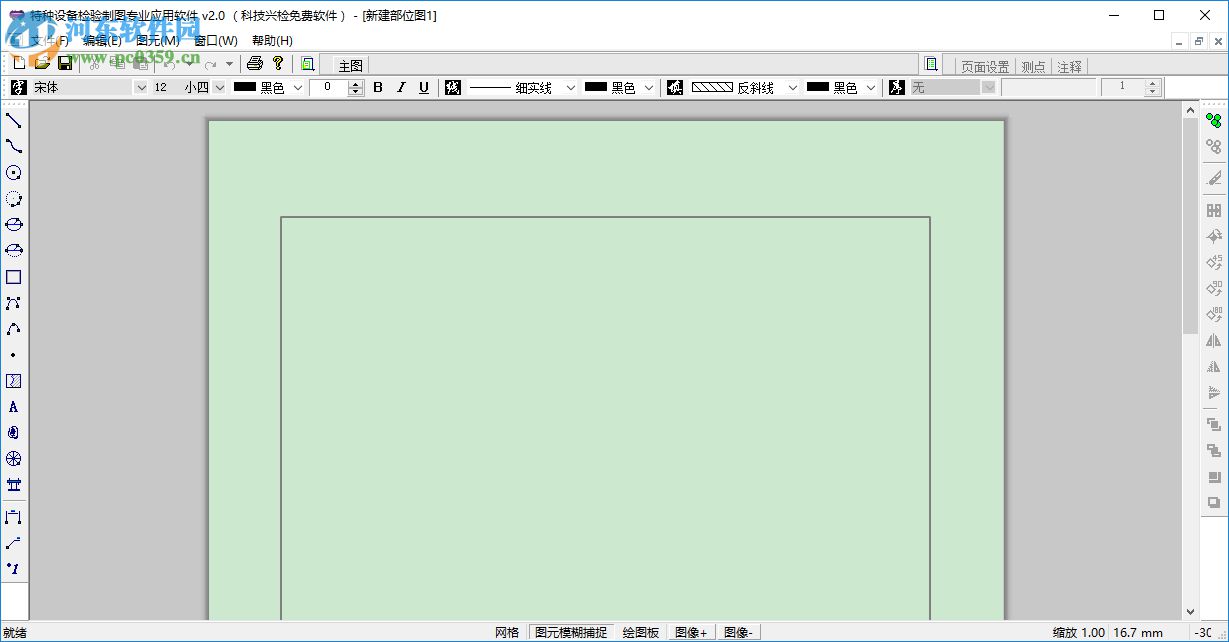Click the font settings character icon
The height and width of the screenshot is (642, 1229).
coord(17,87)
